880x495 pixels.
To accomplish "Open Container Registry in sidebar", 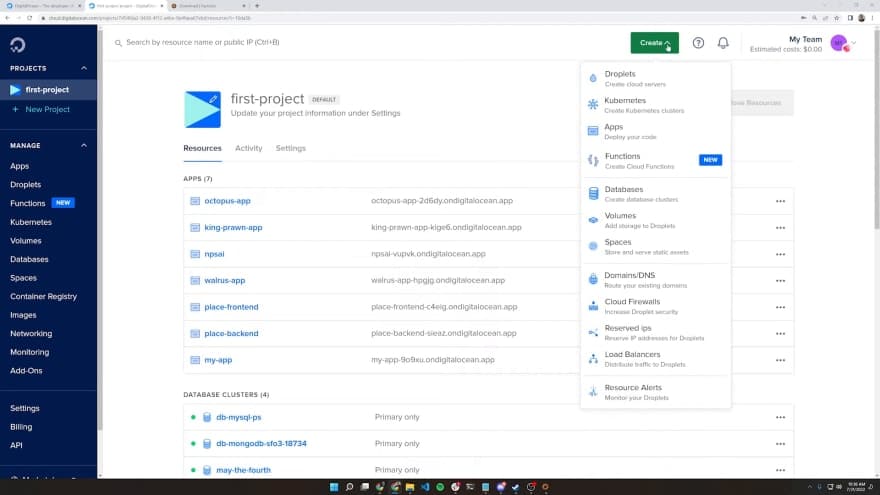I will [x=43, y=296].
